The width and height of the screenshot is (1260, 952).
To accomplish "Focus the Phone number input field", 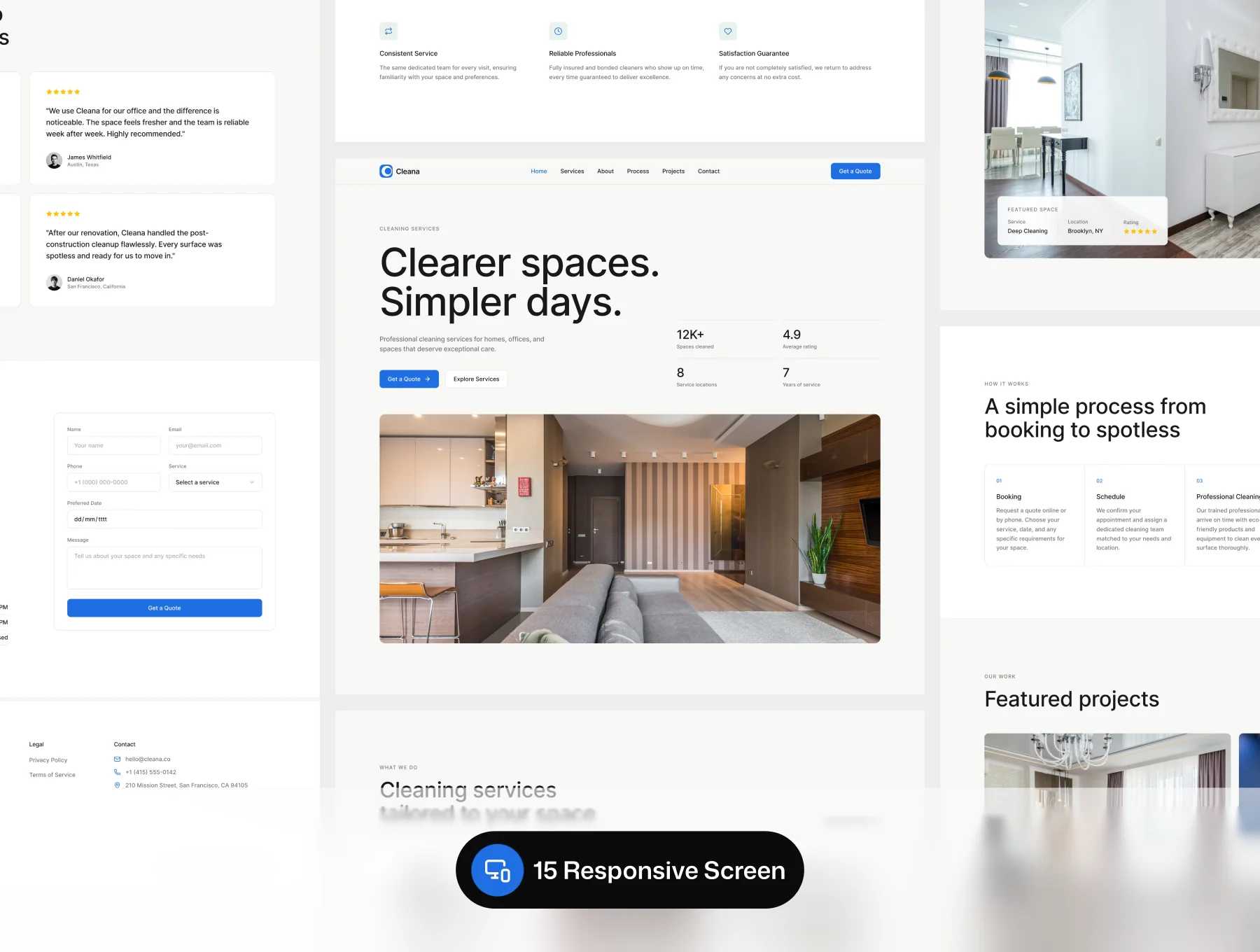I will coord(114,482).
